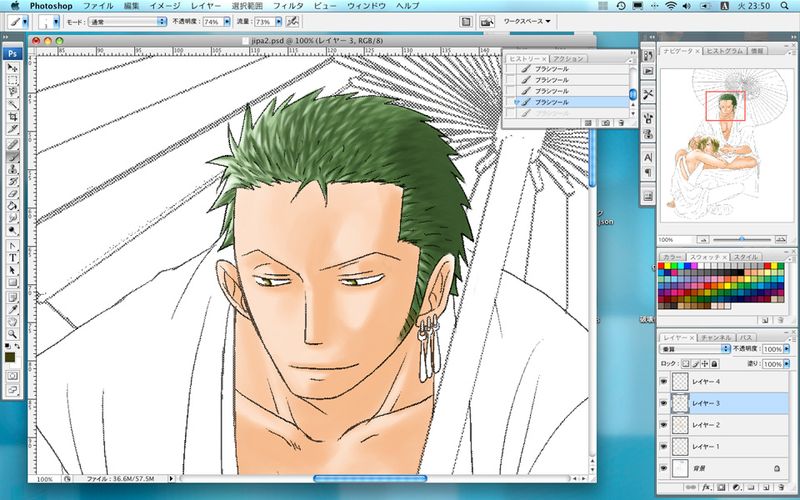The image size is (800, 500).
Task: Open brush mode モード dropdown
Action: [x=127, y=22]
